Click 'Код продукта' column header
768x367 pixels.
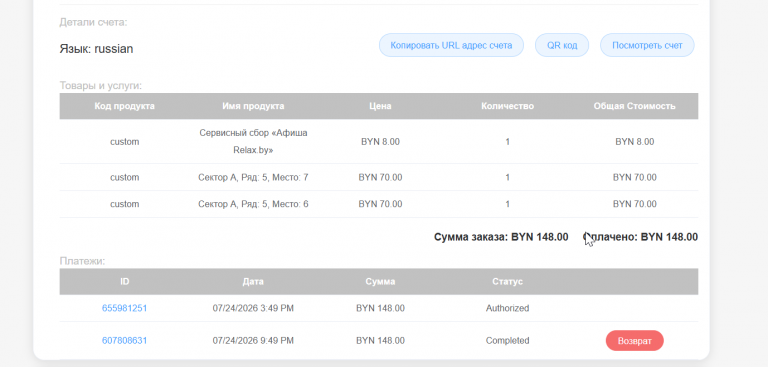point(124,106)
